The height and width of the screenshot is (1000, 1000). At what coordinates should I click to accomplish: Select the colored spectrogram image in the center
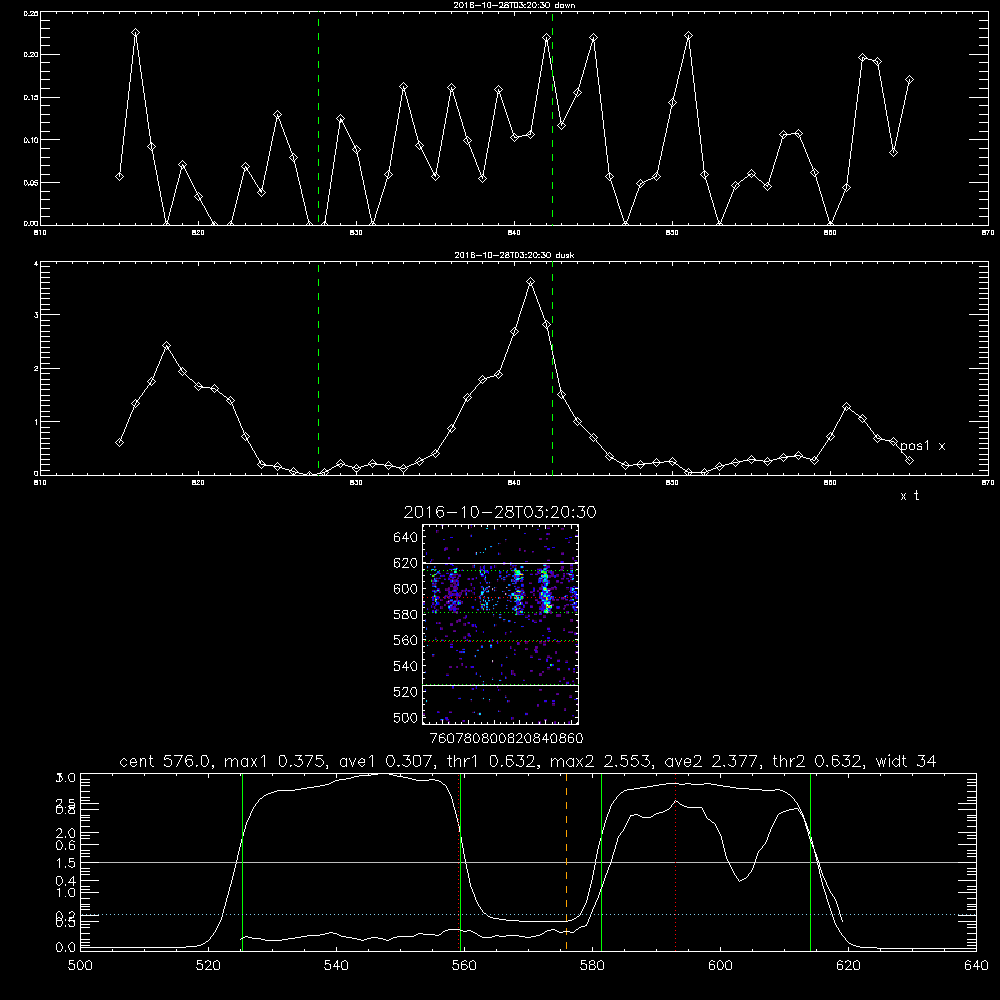(x=500, y=624)
